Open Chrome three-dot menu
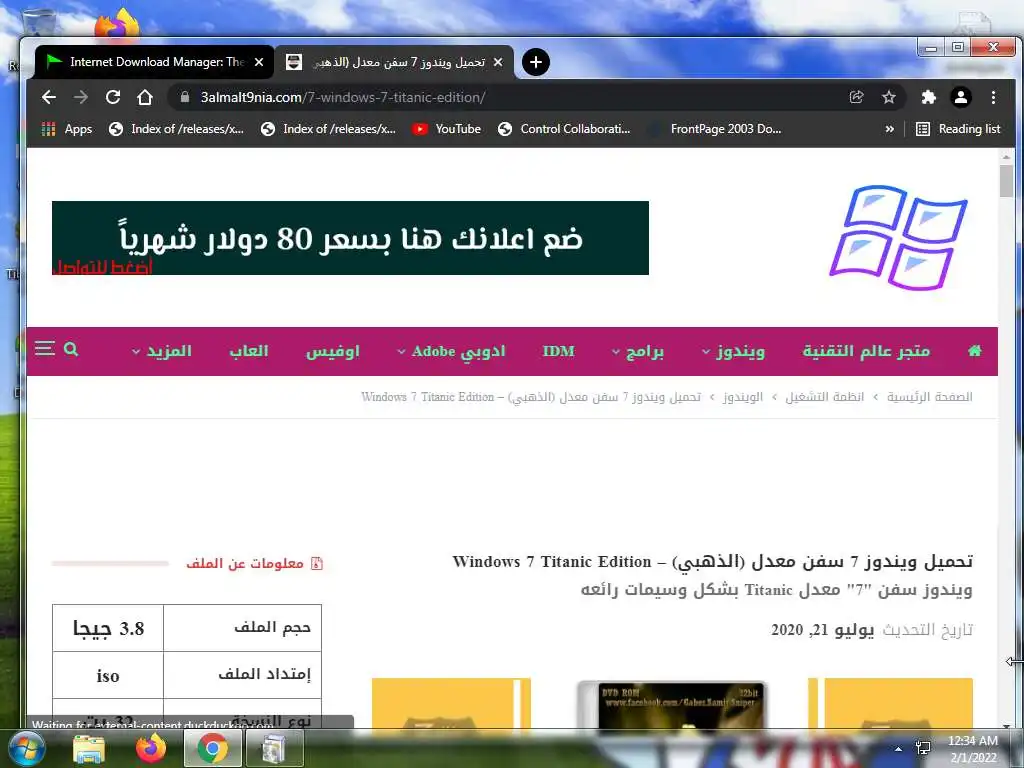 point(993,97)
